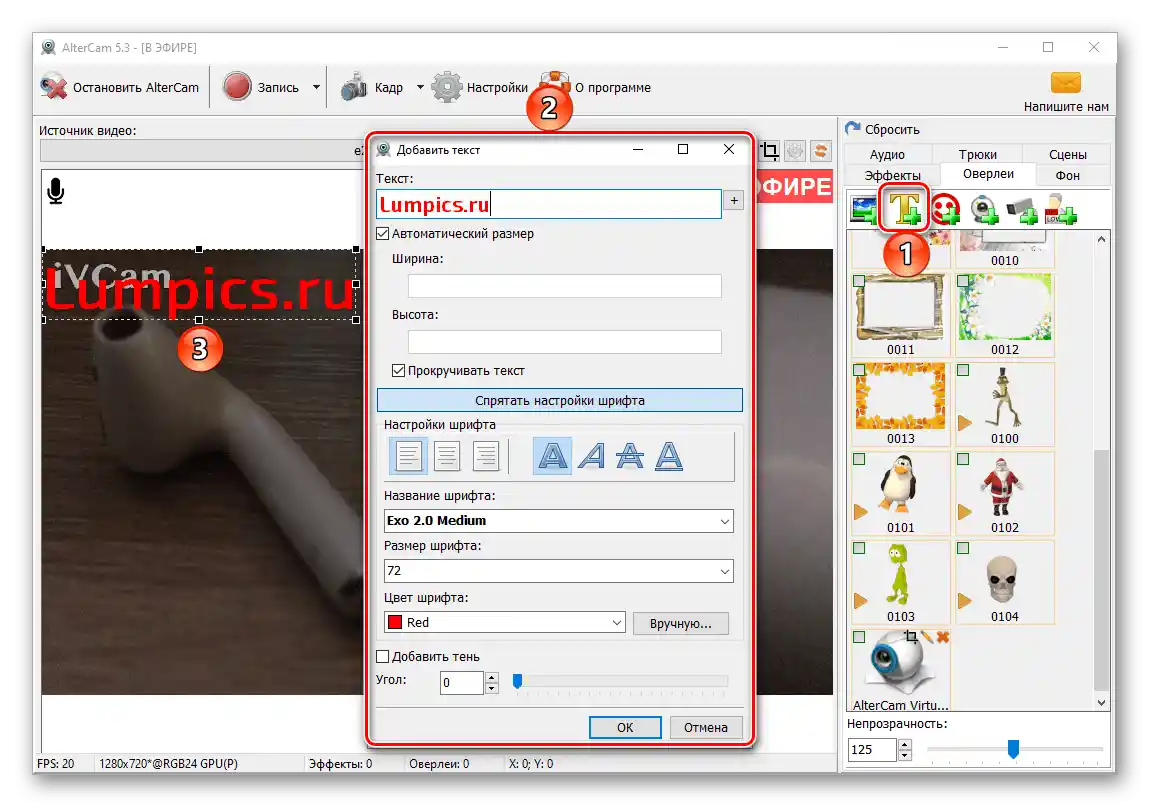Viewport: 1150px width, 807px height.
Task: Click the crop icon on AlterCam Virtu... overlay
Action: pyautogui.click(x=912, y=637)
